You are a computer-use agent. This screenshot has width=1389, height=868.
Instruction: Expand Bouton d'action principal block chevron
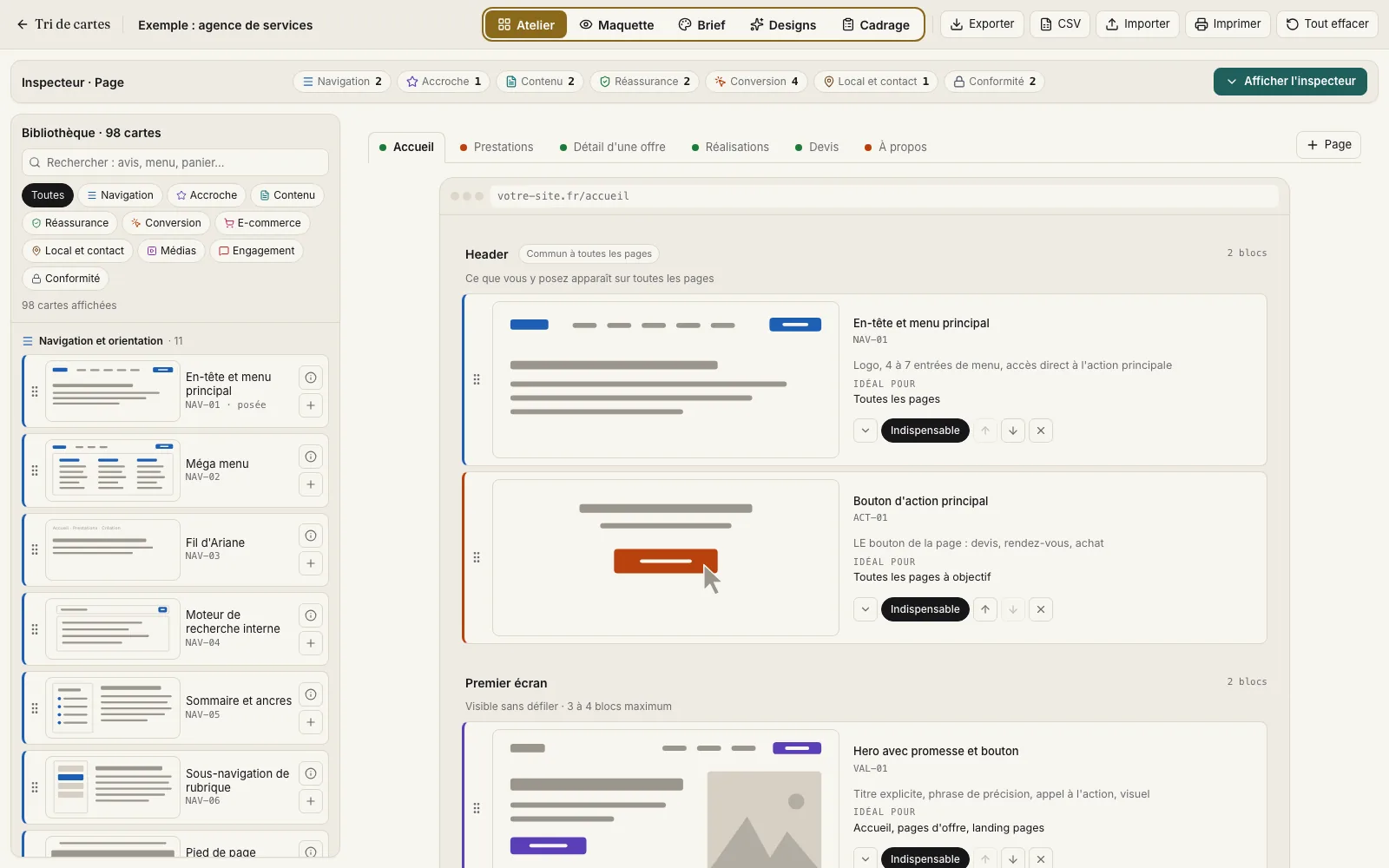pos(866,609)
